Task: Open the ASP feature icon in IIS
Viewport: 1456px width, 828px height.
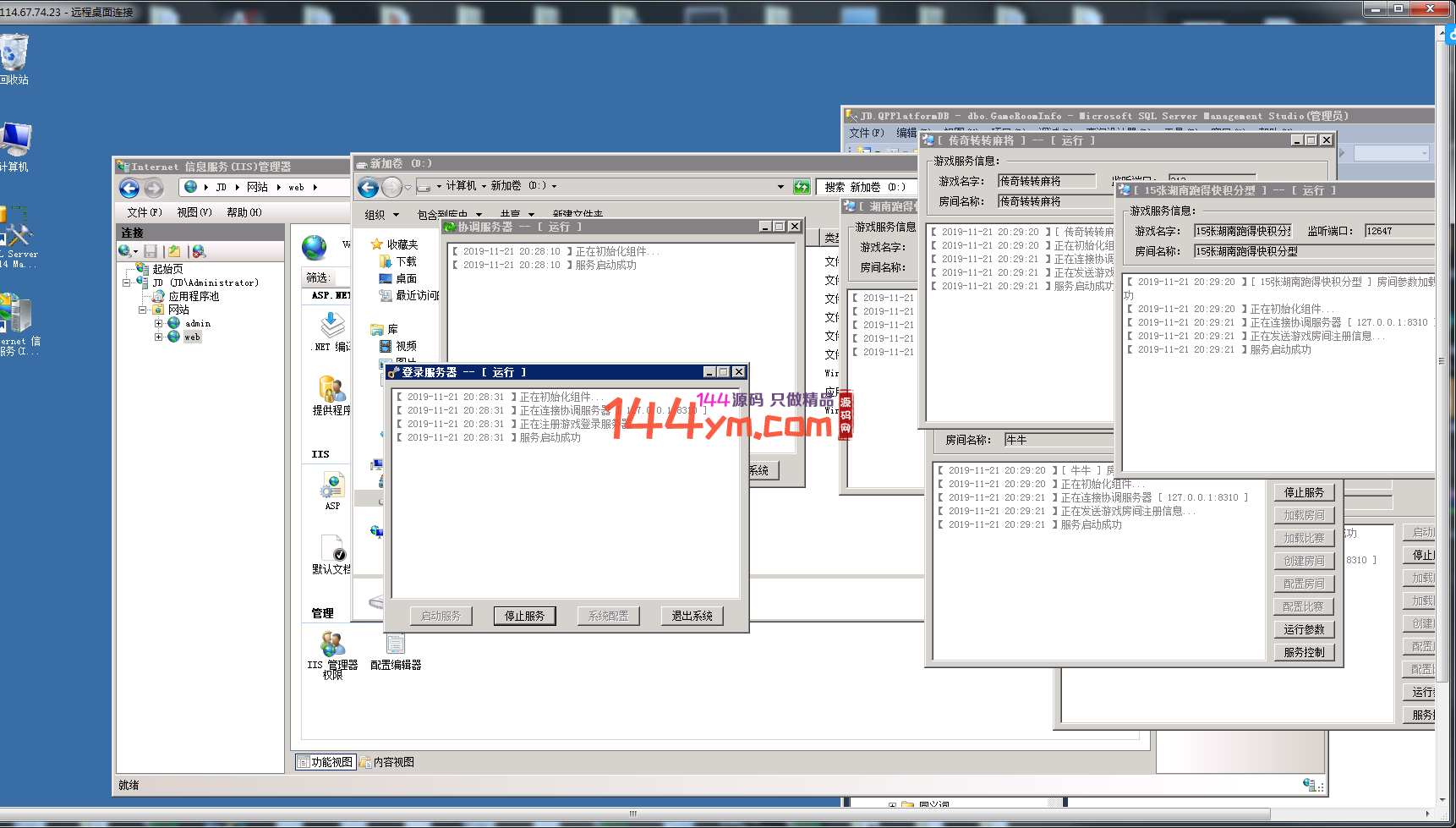Action: click(332, 490)
